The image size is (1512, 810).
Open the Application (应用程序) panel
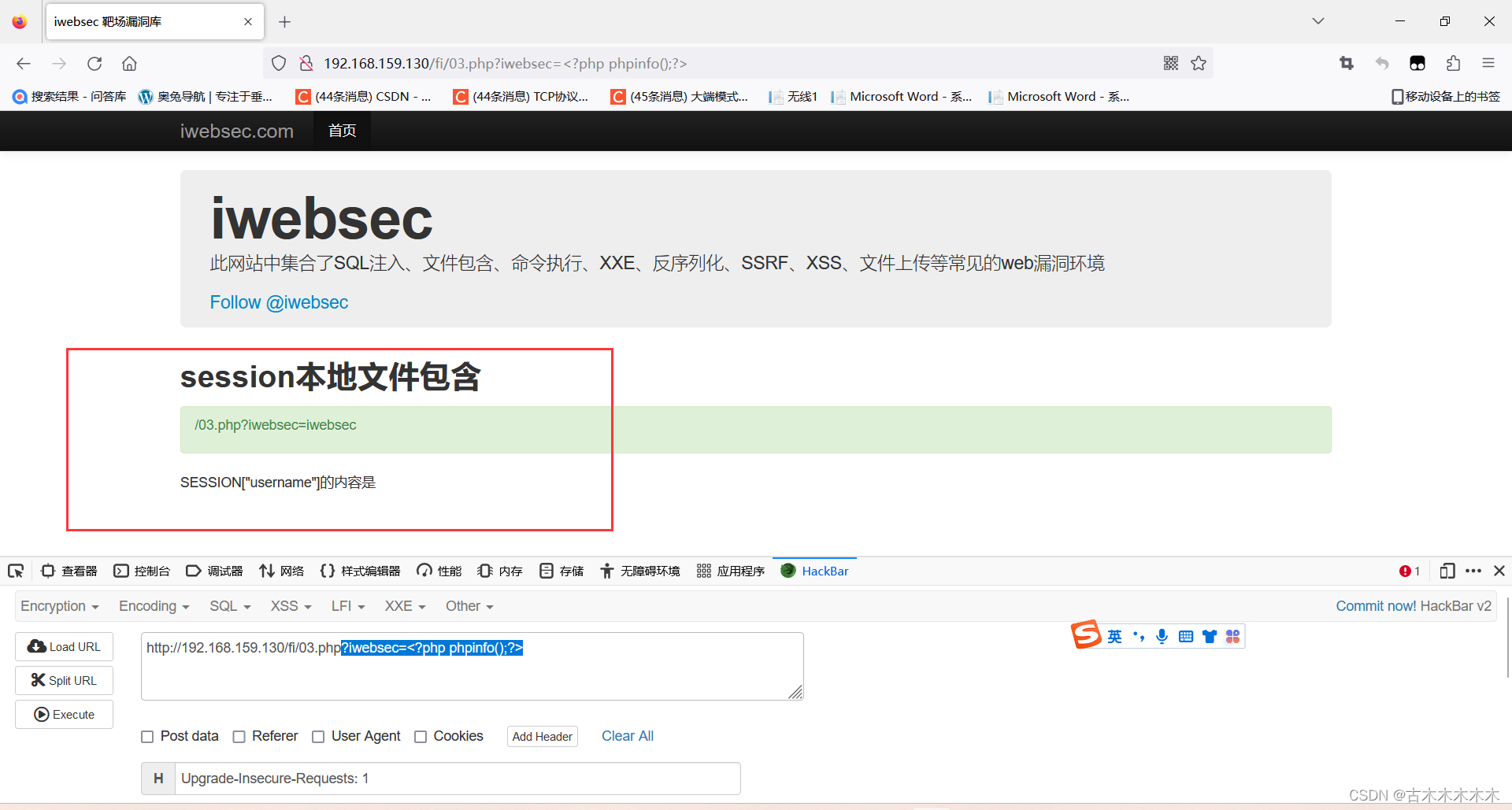tap(730, 571)
